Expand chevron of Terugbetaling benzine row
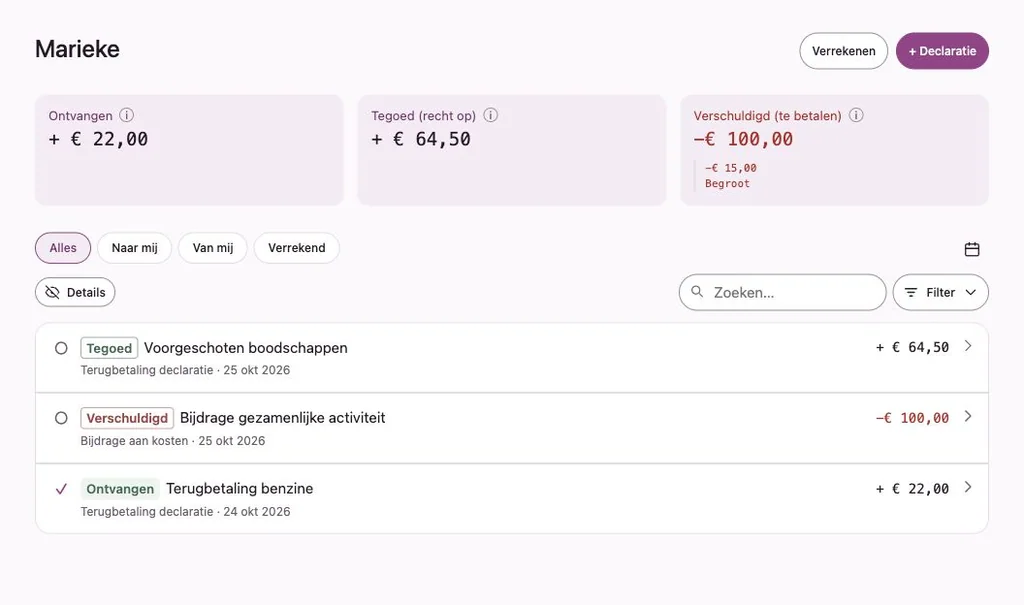 [968, 487]
